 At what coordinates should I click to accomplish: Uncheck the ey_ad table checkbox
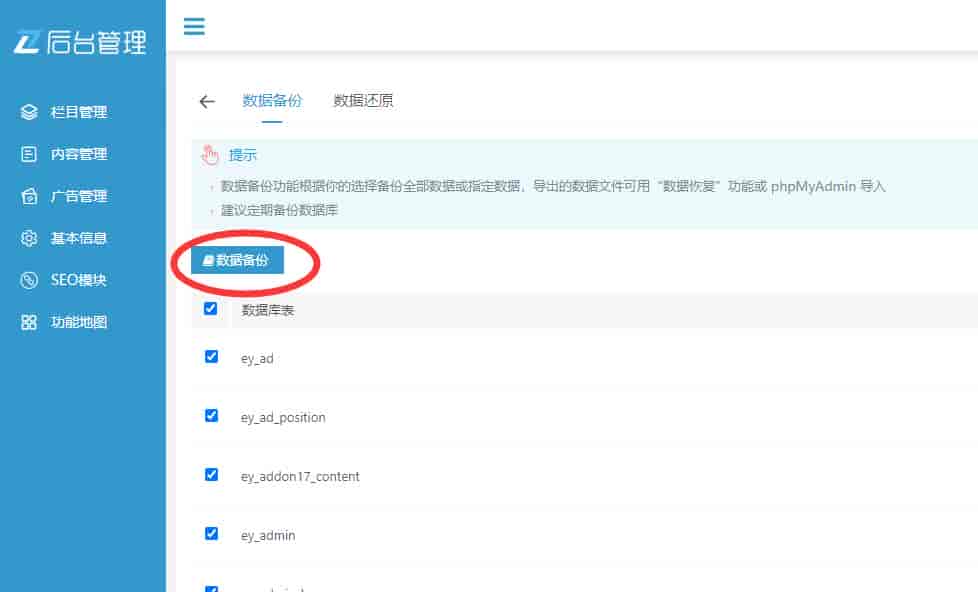tap(210, 358)
